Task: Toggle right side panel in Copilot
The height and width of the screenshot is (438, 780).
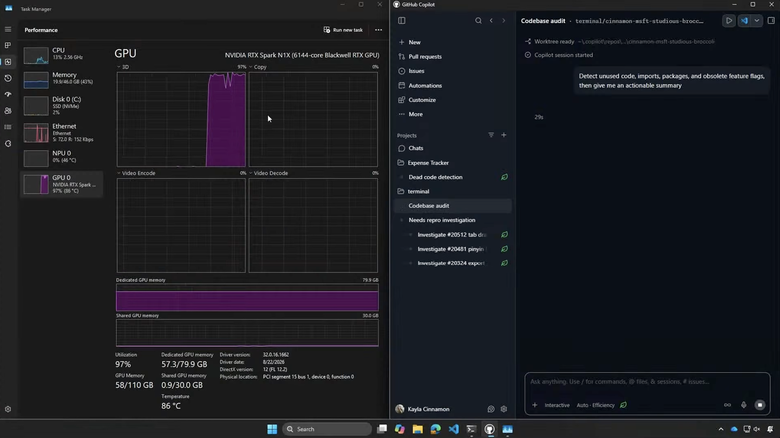Action: 771,21
